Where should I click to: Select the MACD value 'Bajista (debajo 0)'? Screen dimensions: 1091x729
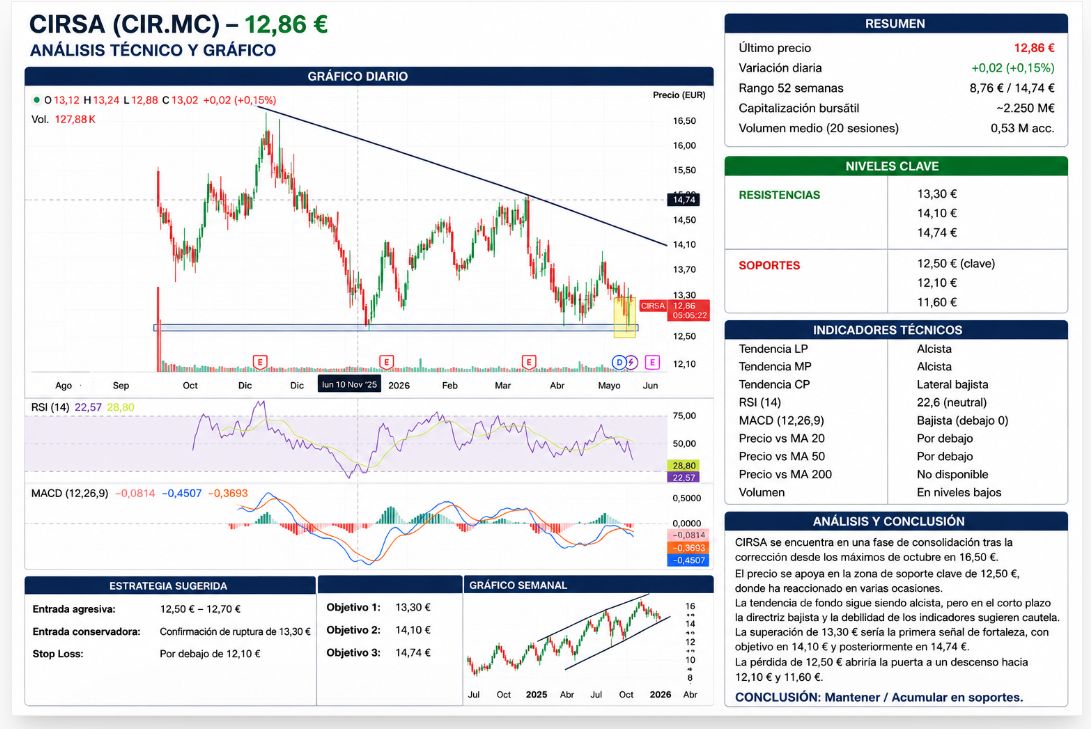tap(962, 420)
